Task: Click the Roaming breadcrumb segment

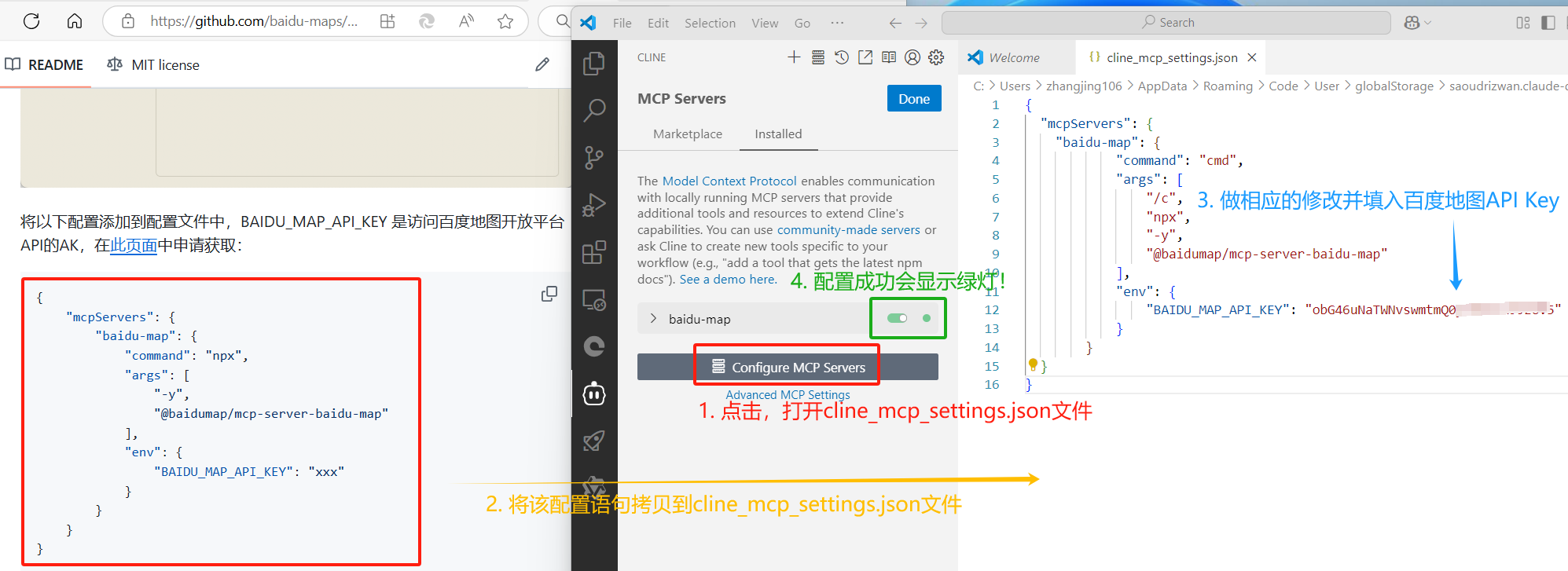Action: pyautogui.click(x=1228, y=86)
